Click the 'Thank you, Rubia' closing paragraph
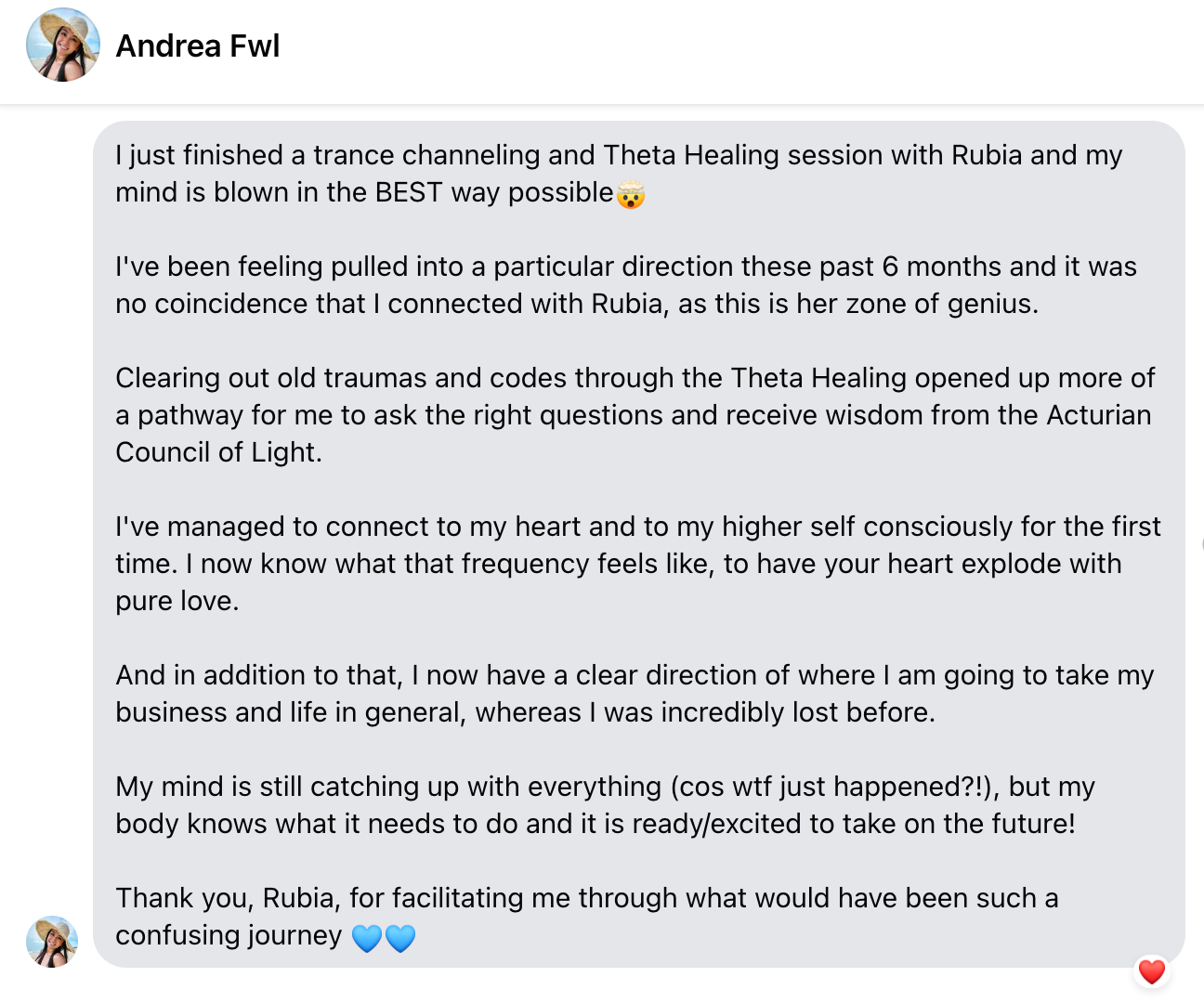Screen dimensions: 1204x1003 586,917
